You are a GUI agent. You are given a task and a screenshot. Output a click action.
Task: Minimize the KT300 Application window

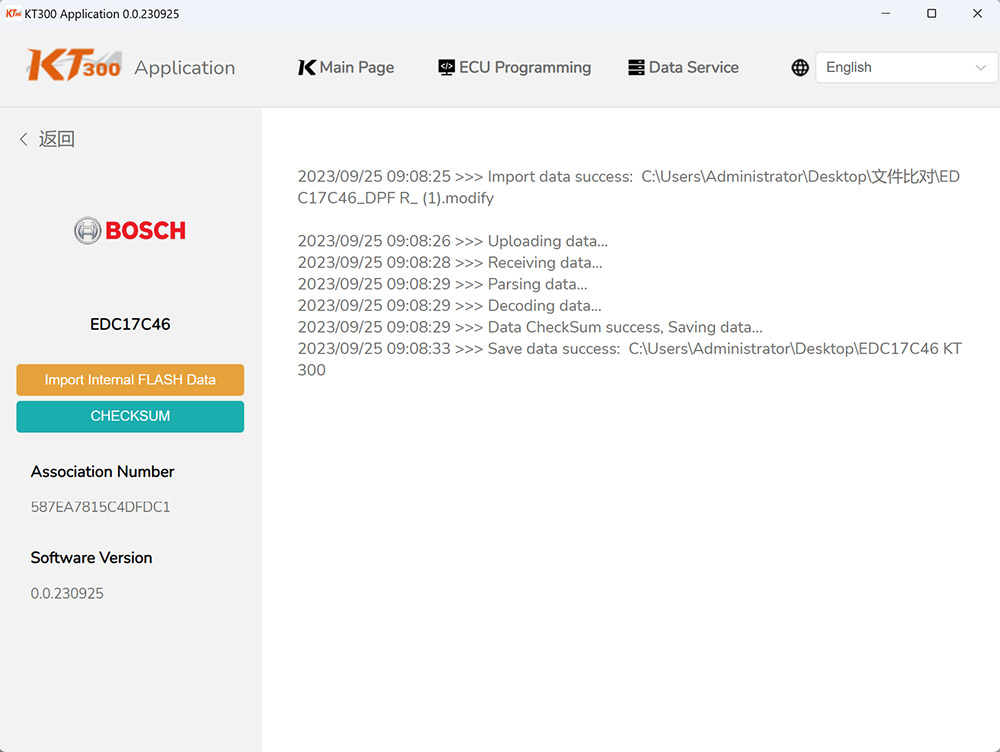pyautogui.click(x=885, y=13)
